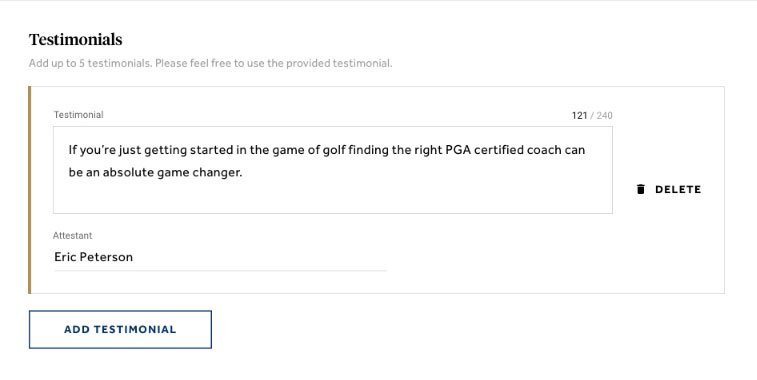The image size is (757, 380).
Task: Click the underline beneath the Attestant field
Action: [x=220, y=271]
